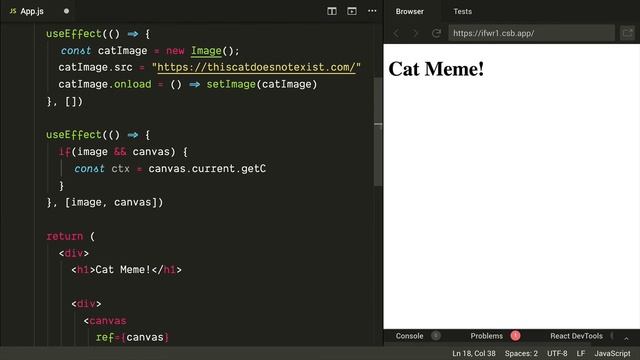Change language mode JavaScript
Screen dimensions: 640x360
coord(612,353)
